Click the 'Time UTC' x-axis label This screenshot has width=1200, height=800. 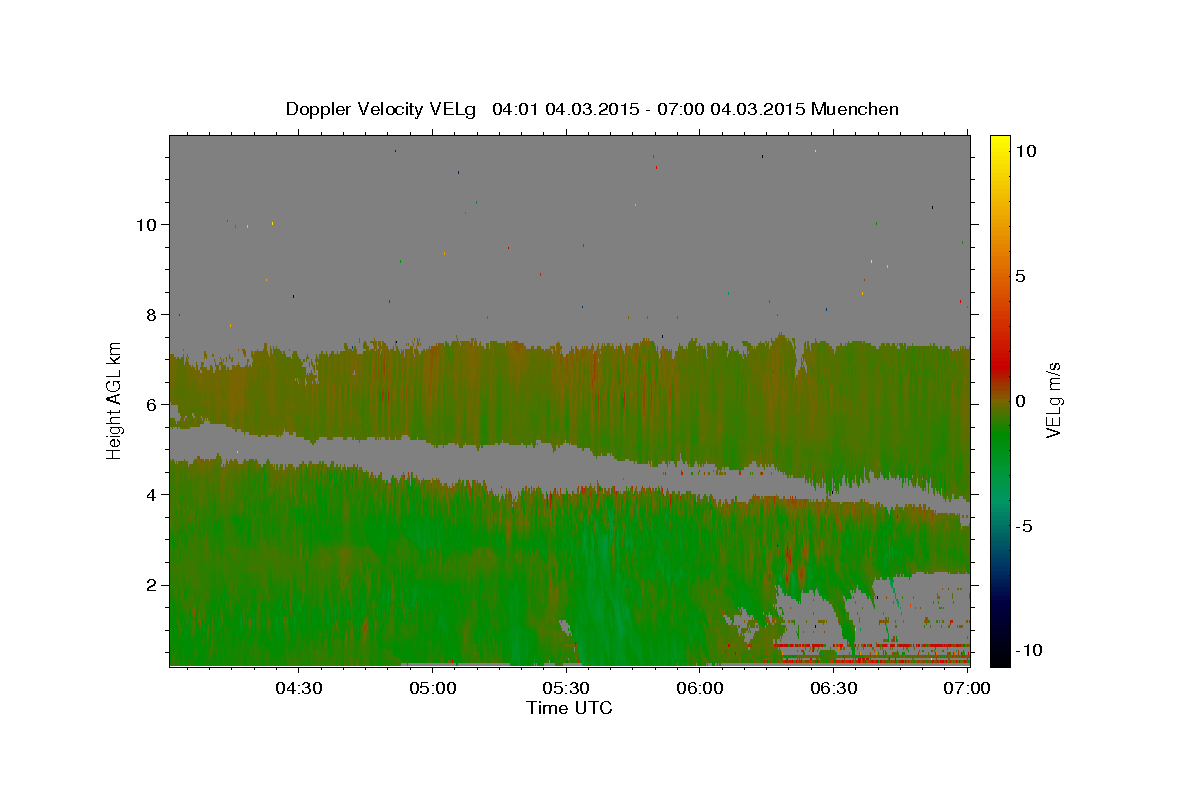pos(569,708)
